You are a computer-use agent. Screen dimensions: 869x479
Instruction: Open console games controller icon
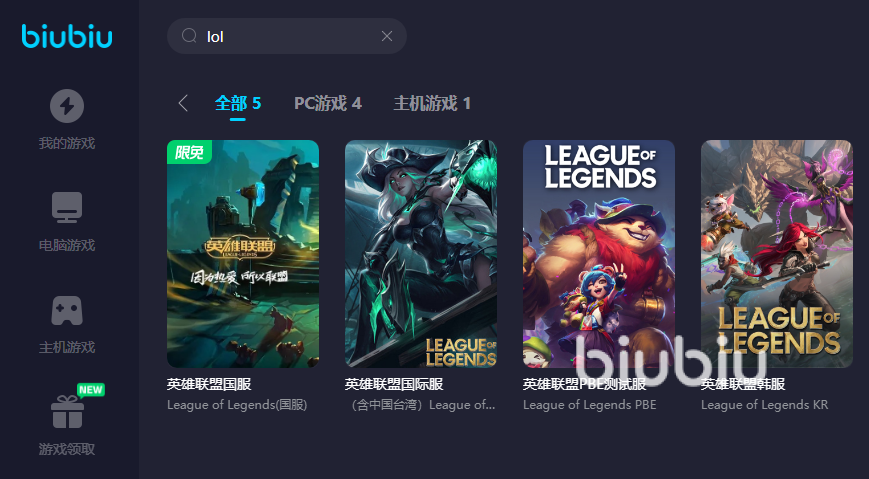[x=67, y=310]
